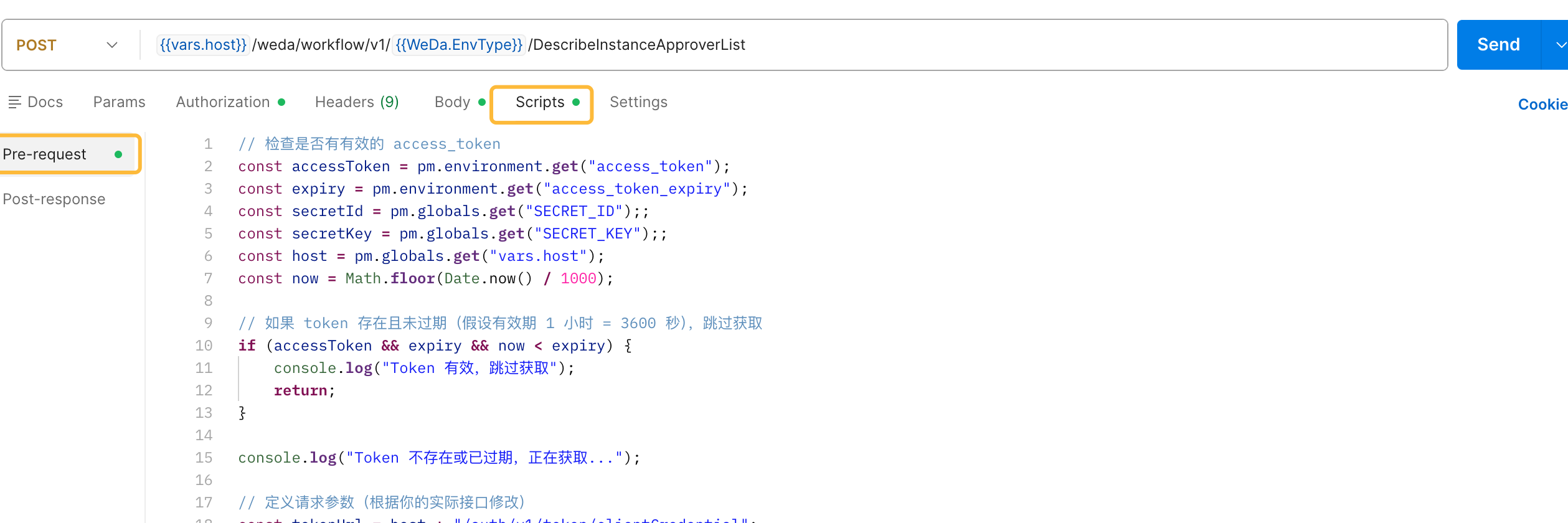1568x523 pixels.
Task: Switch to the Authorization tab
Action: click(x=230, y=102)
